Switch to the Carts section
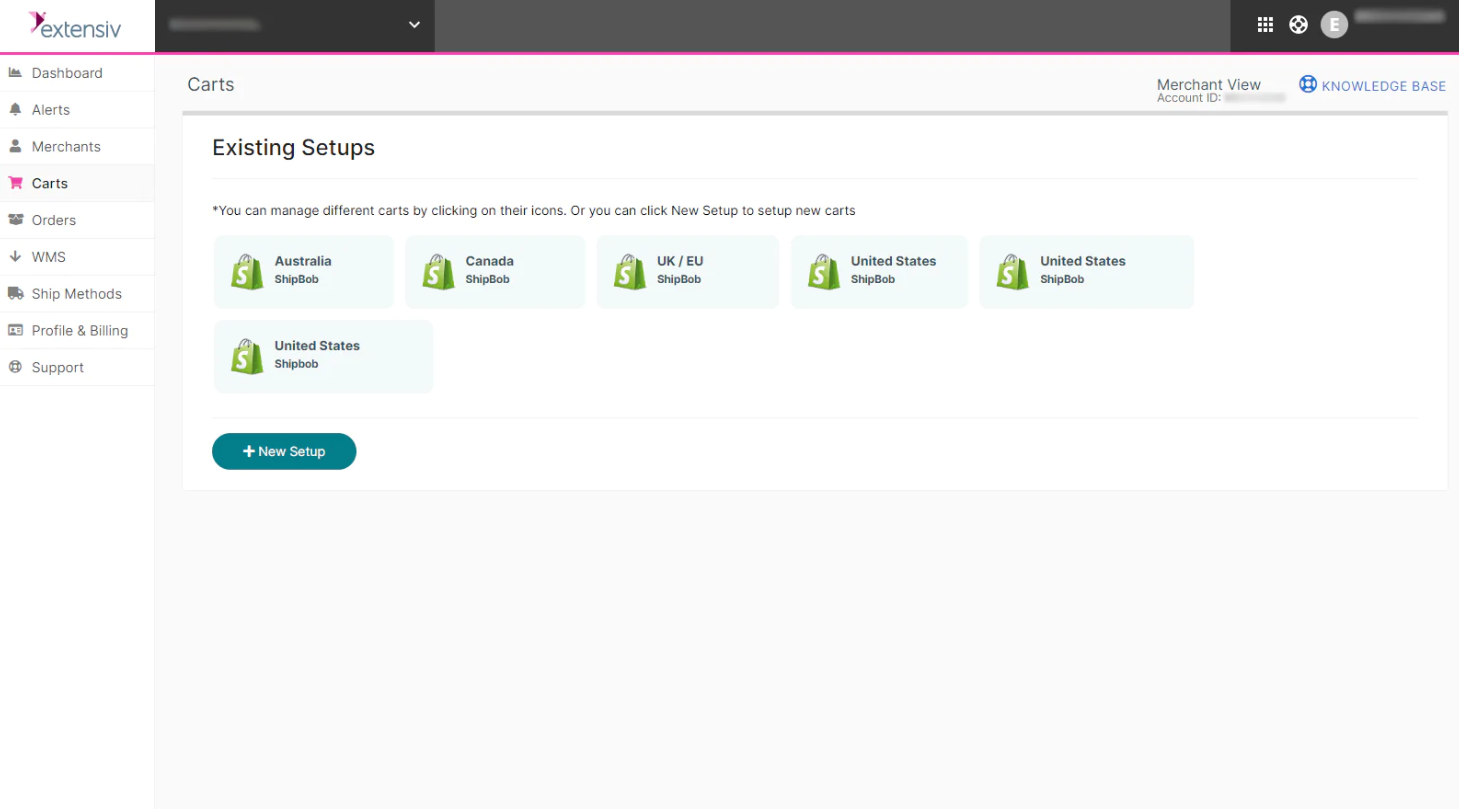The width and height of the screenshot is (1459, 809). 49,182
